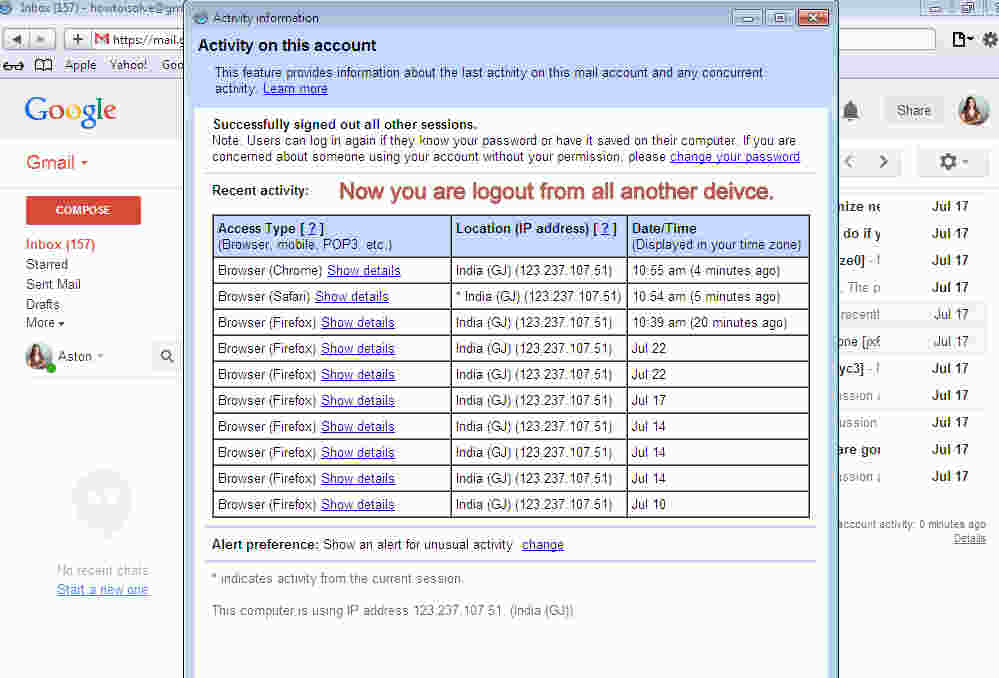Click the notifications bell icon
This screenshot has width=999, height=678.
point(851,112)
